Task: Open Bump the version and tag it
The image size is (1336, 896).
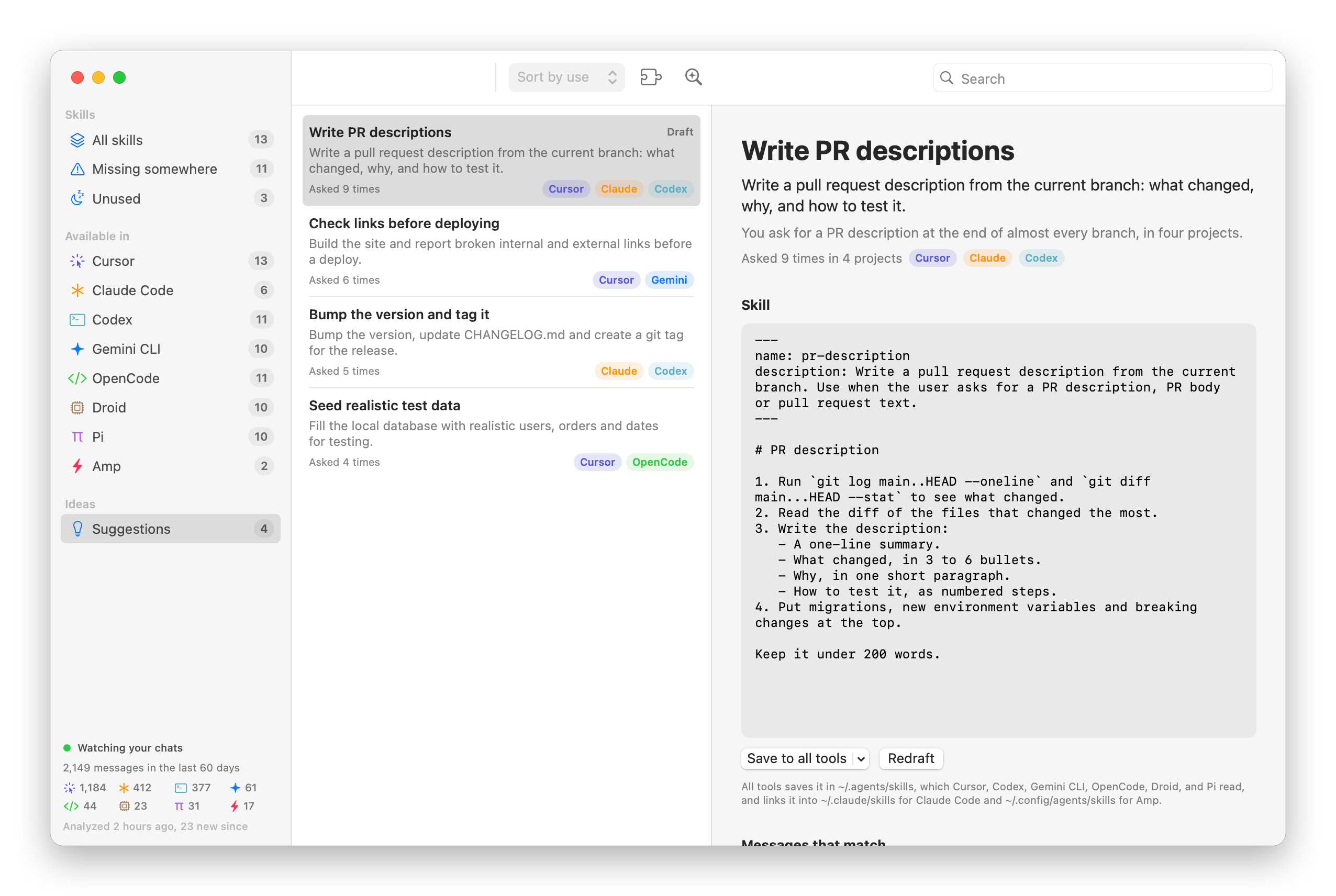Action: pos(501,342)
